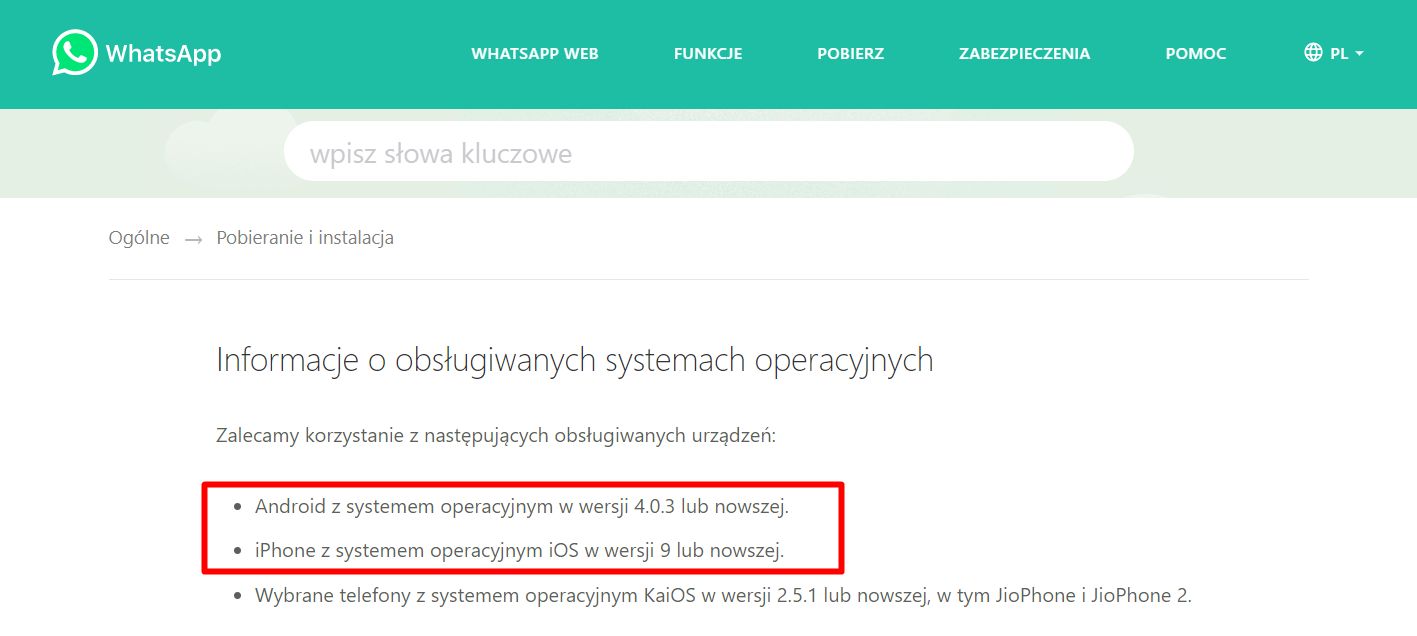Open the POMOC page

pyautogui.click(x=1195, y=54)
